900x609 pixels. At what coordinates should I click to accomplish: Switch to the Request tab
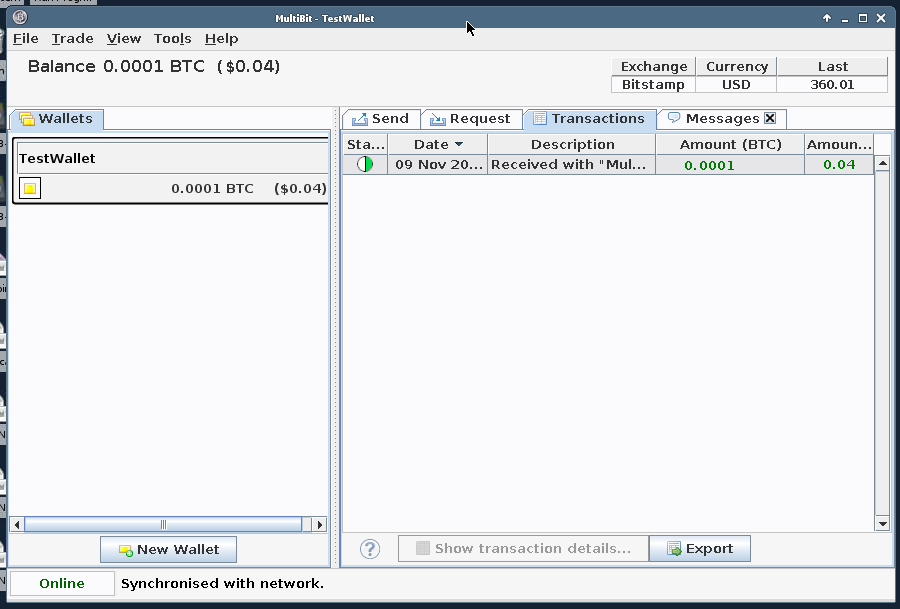[x=471, y=119]
